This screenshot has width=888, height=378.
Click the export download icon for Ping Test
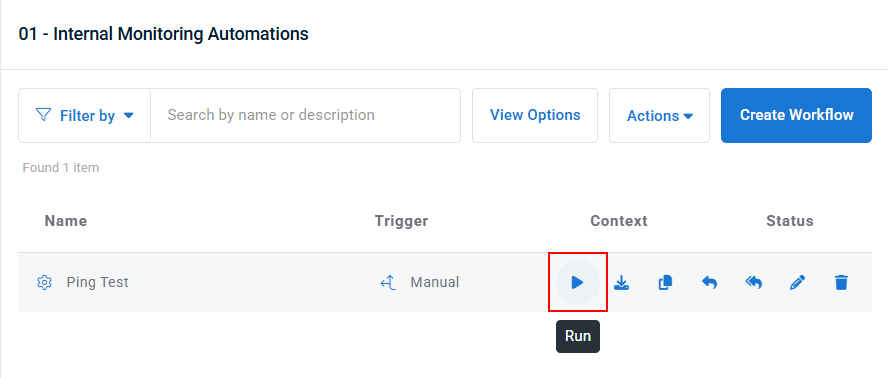[621, 282]
